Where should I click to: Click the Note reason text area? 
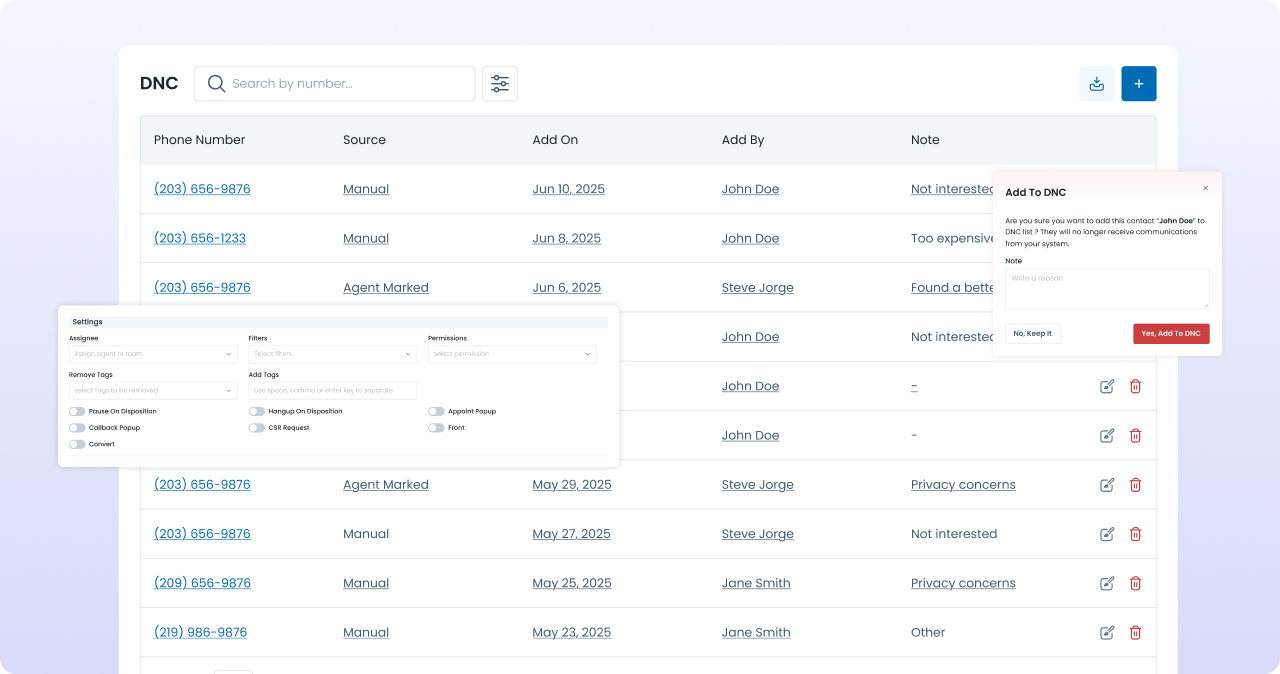click(x=1106, y=288)
